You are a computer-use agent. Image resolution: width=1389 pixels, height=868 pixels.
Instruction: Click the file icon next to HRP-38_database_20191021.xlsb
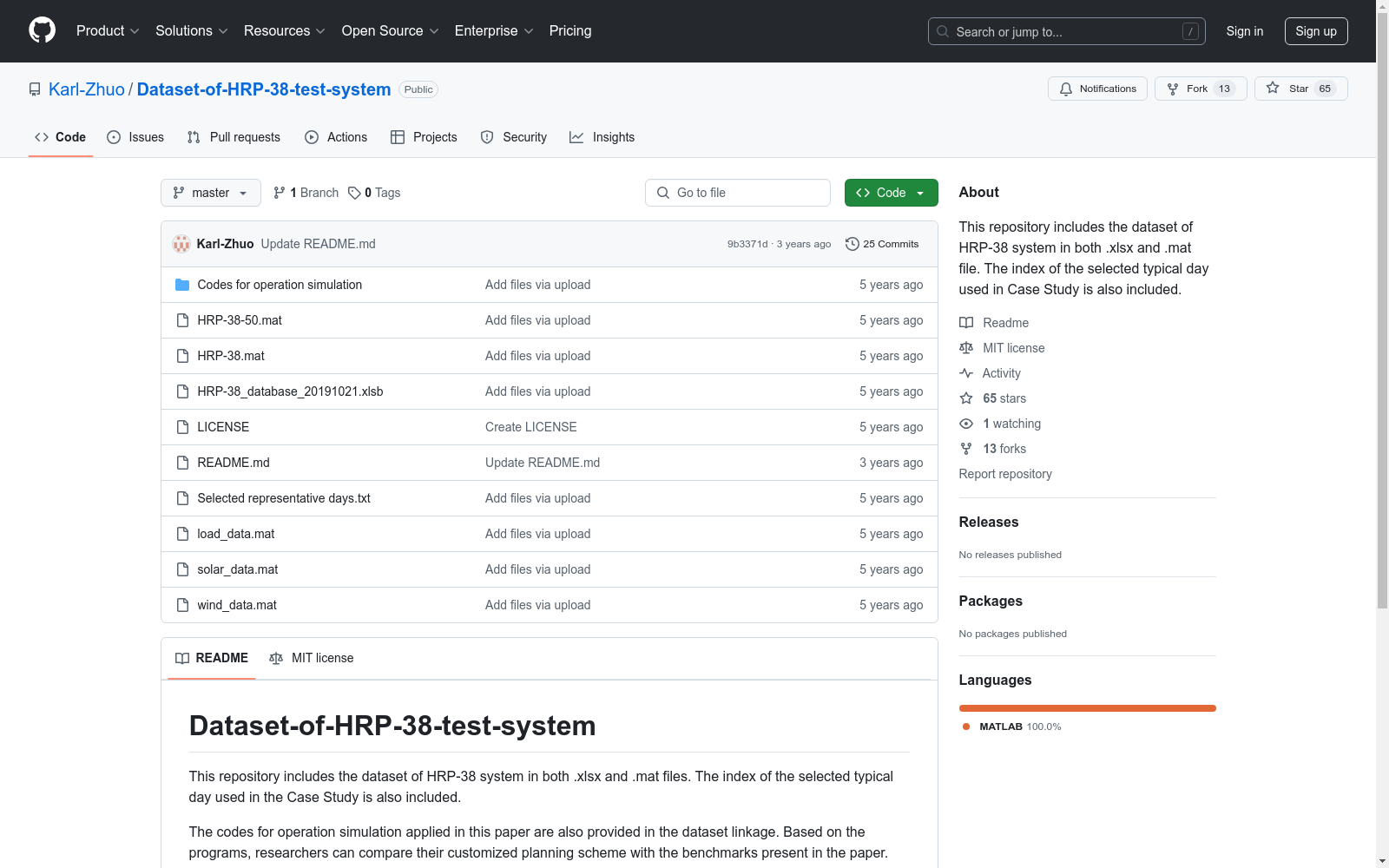[182, 391]
